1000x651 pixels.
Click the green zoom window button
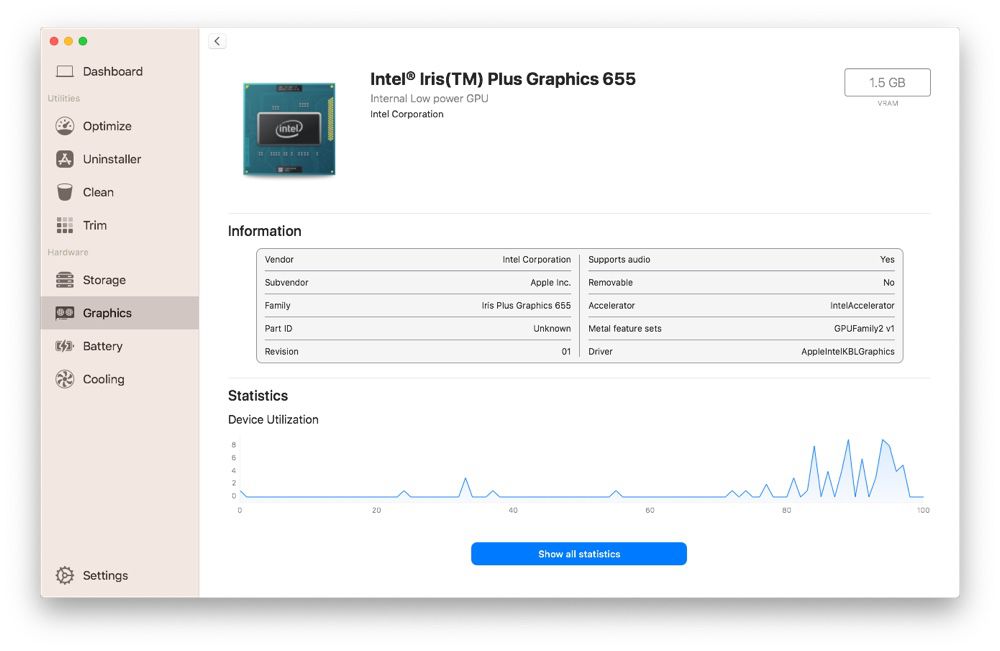(83, 41)
